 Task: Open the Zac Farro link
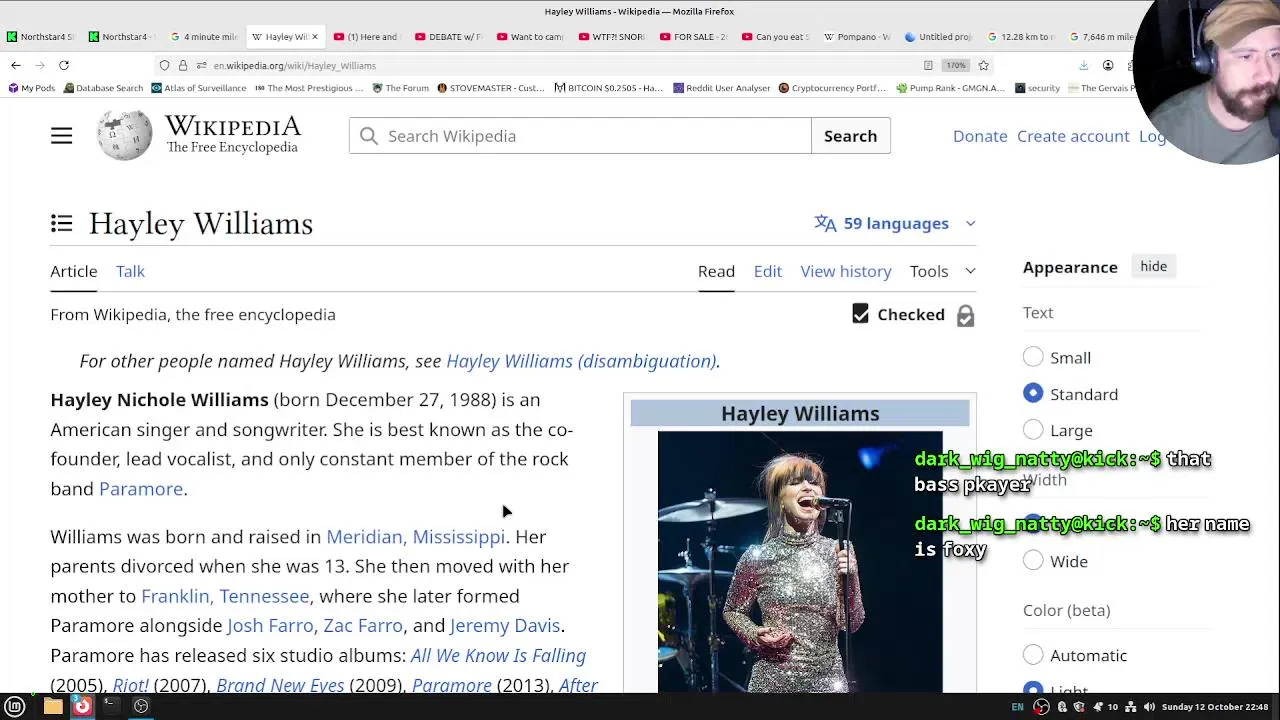[363, 625]
